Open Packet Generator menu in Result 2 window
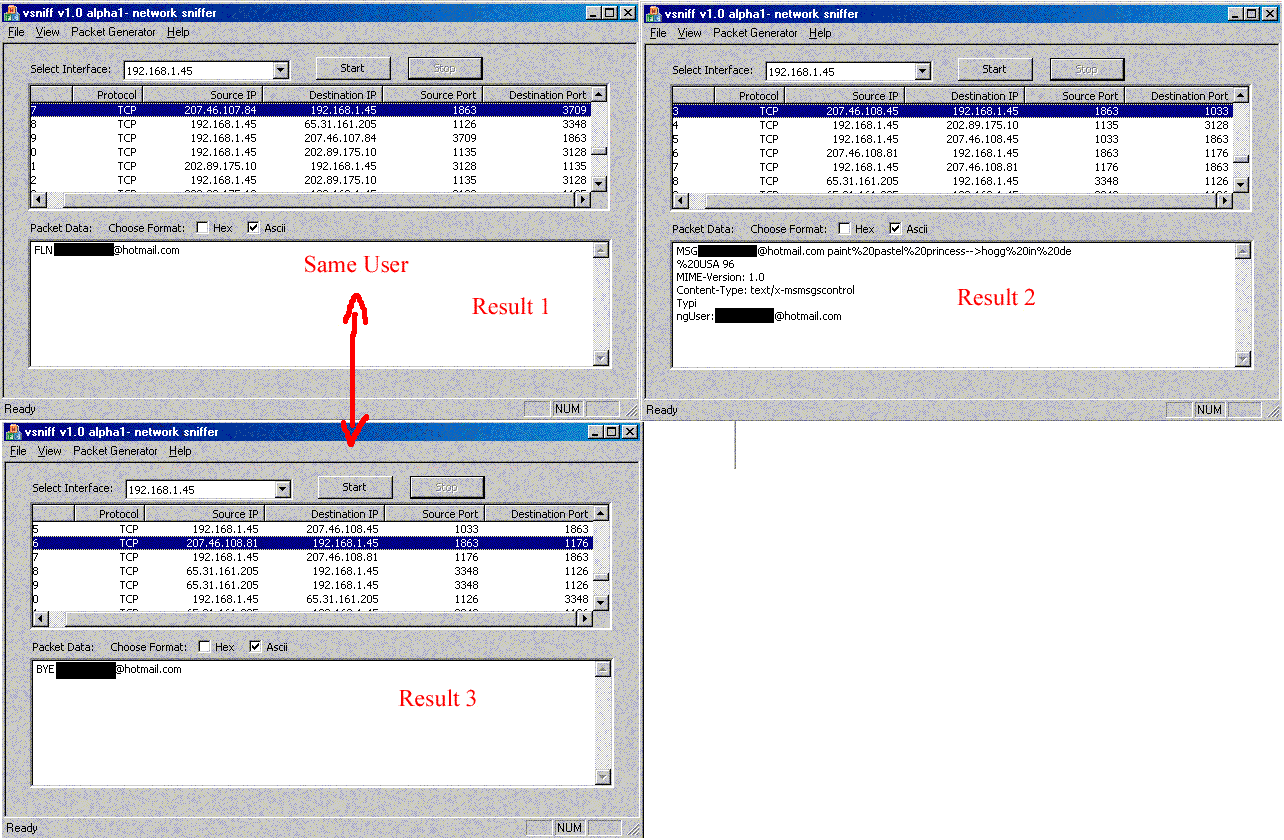1284x840 pixels. point(755,33)
